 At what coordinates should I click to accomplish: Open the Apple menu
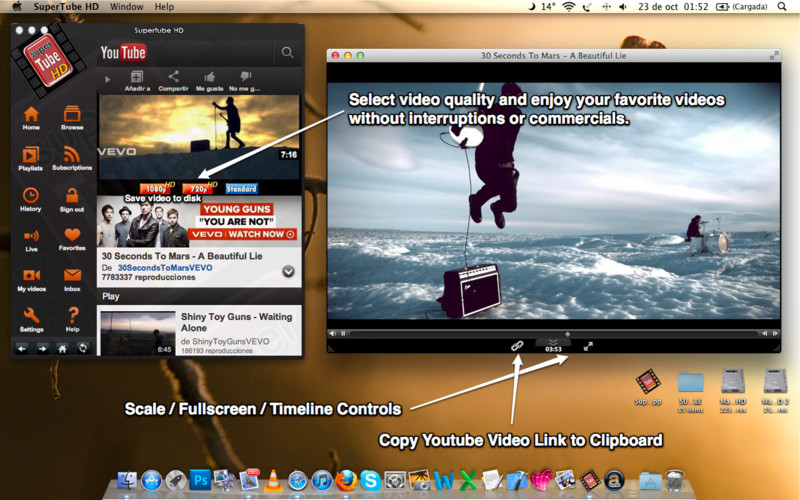coord(17,7)
